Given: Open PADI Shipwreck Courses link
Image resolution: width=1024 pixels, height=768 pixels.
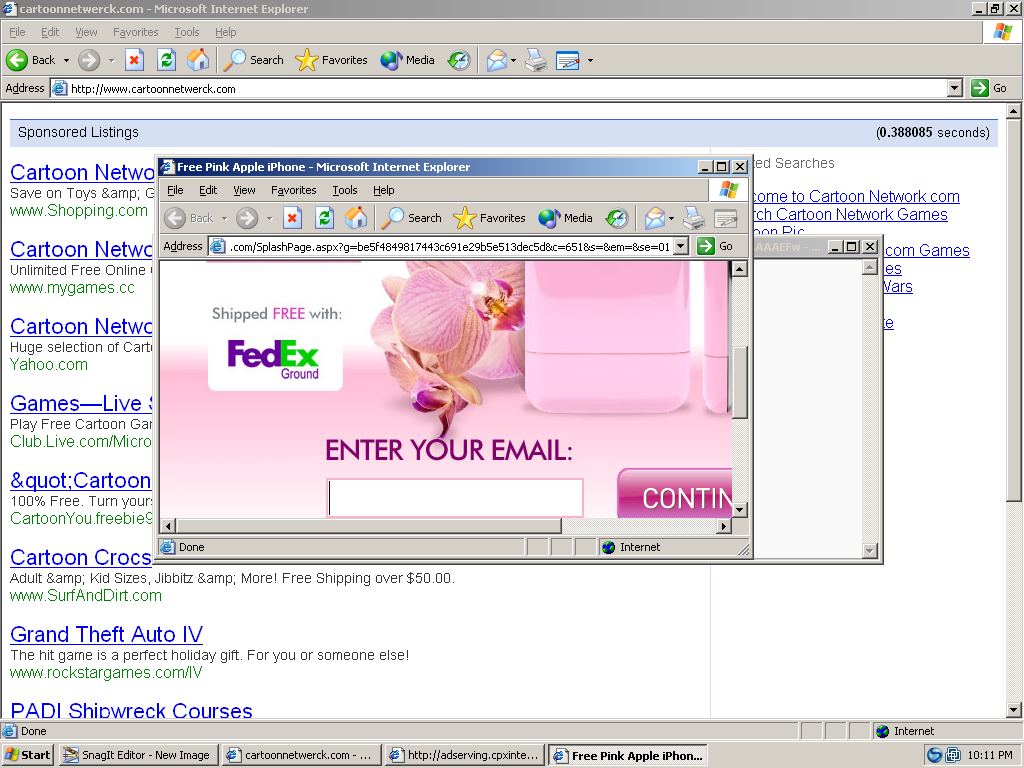Looking at the screenshot, I should (131, 710).
